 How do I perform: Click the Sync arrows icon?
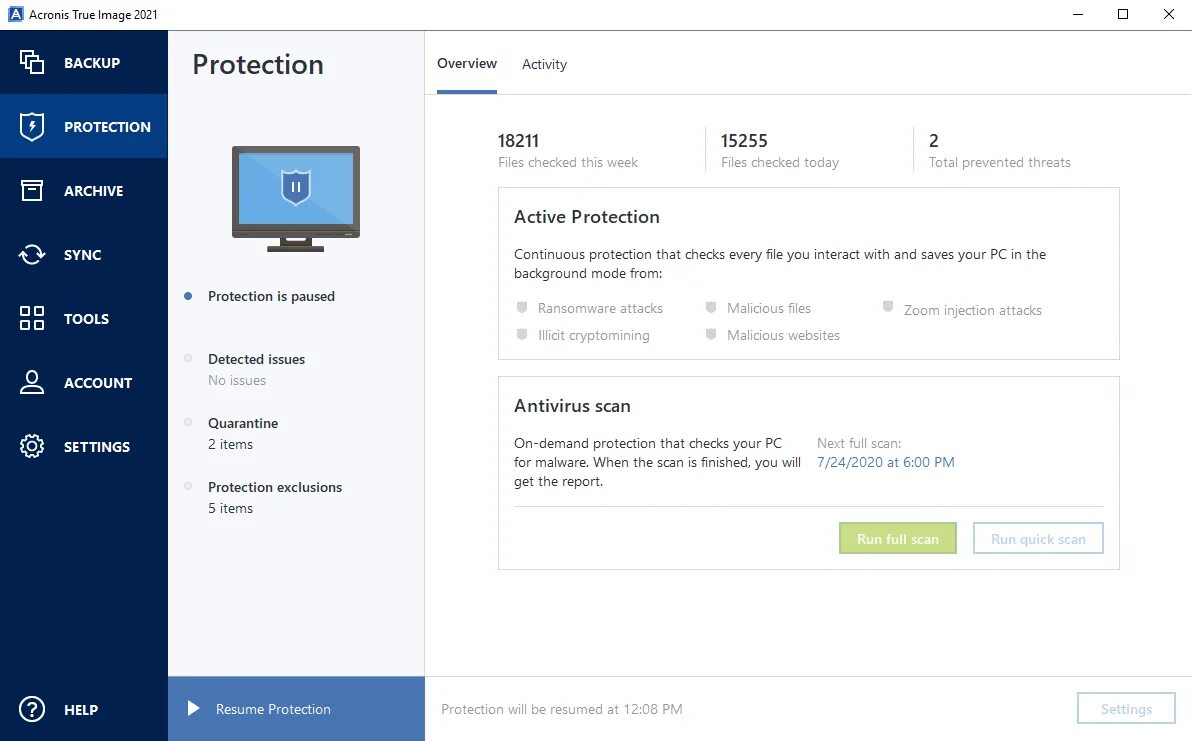pyautogui.click(x=32, y=254)
